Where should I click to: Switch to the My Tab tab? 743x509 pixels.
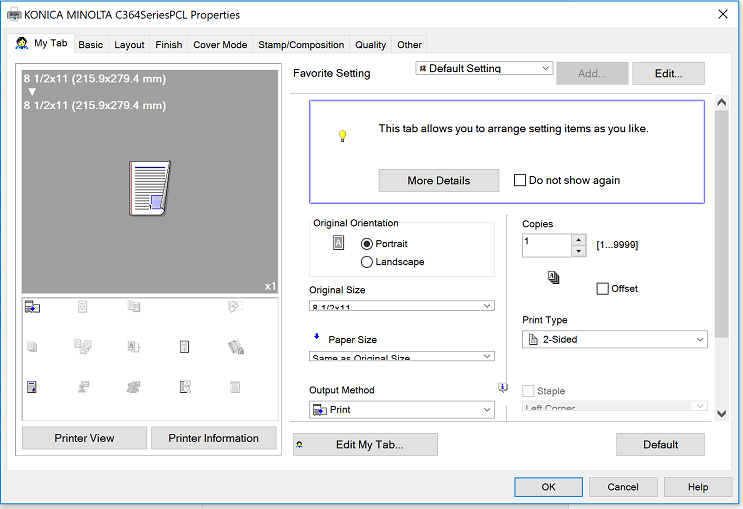(x=42, y=43)
